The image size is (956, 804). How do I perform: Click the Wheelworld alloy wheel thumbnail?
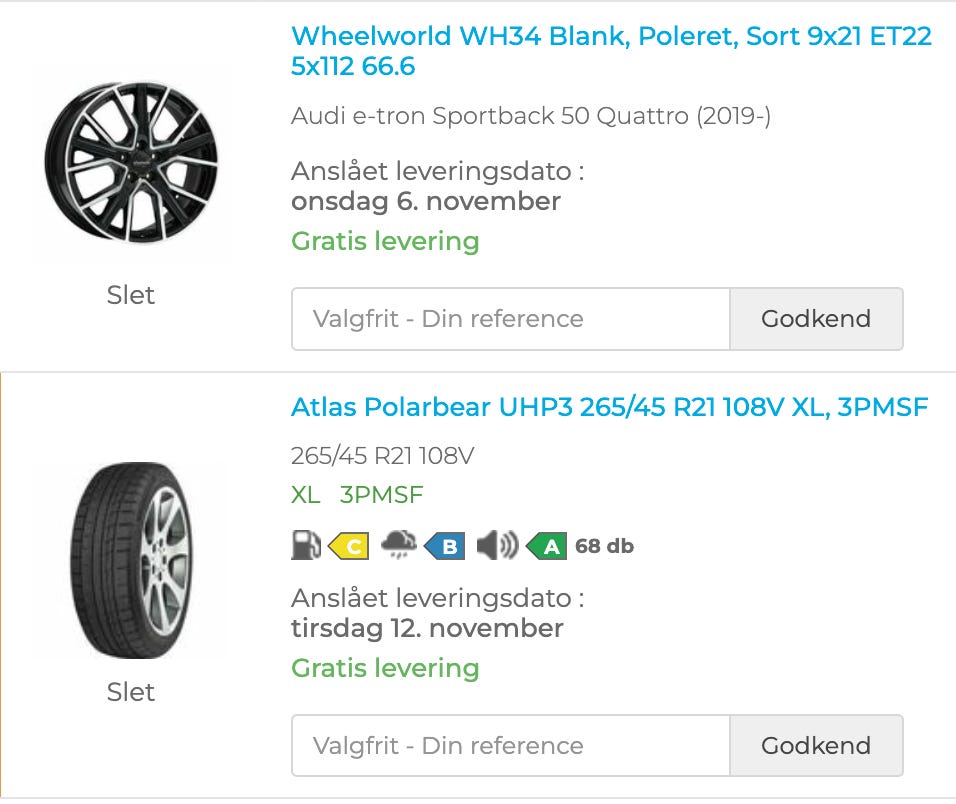(131, 163)
